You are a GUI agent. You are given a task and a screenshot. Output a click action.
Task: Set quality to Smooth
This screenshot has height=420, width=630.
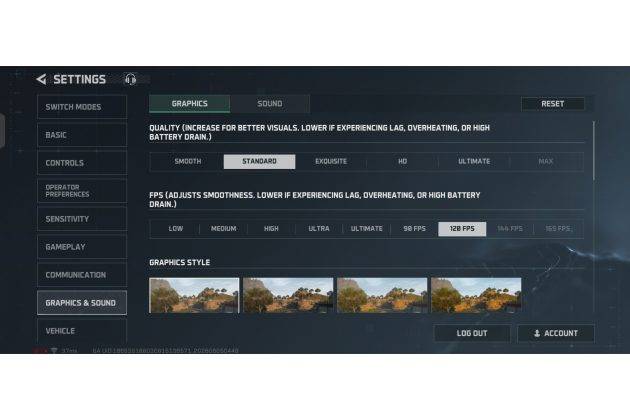[188, 161]
